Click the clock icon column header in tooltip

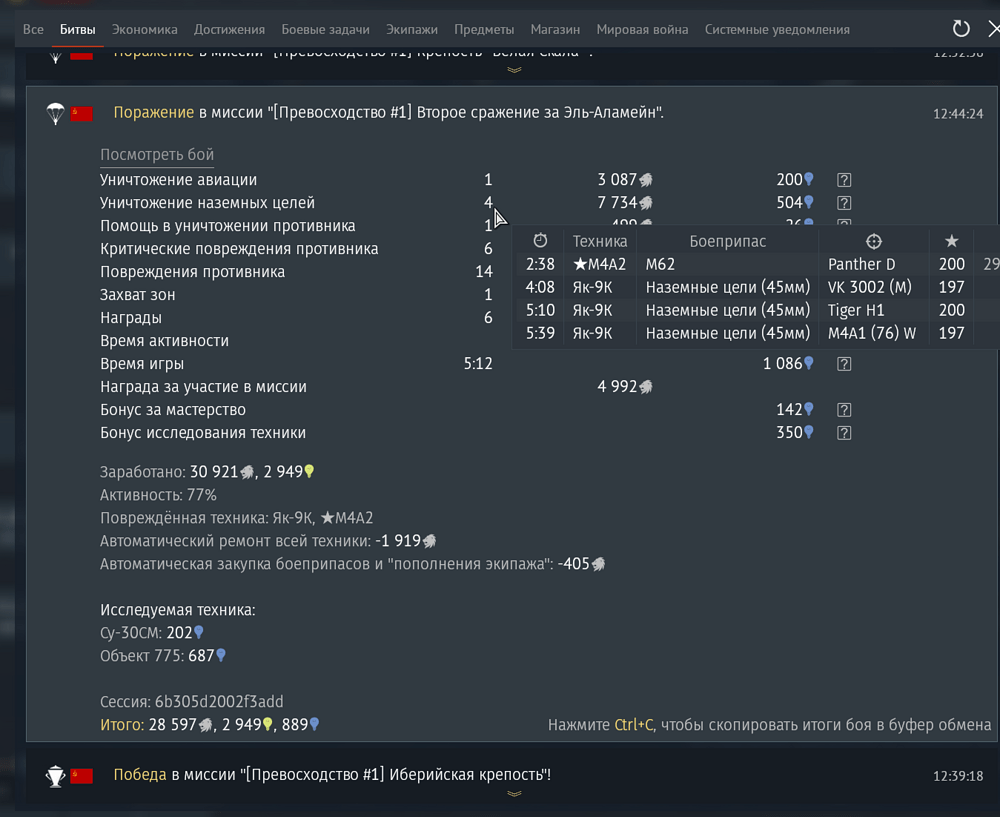coord(540,240)
